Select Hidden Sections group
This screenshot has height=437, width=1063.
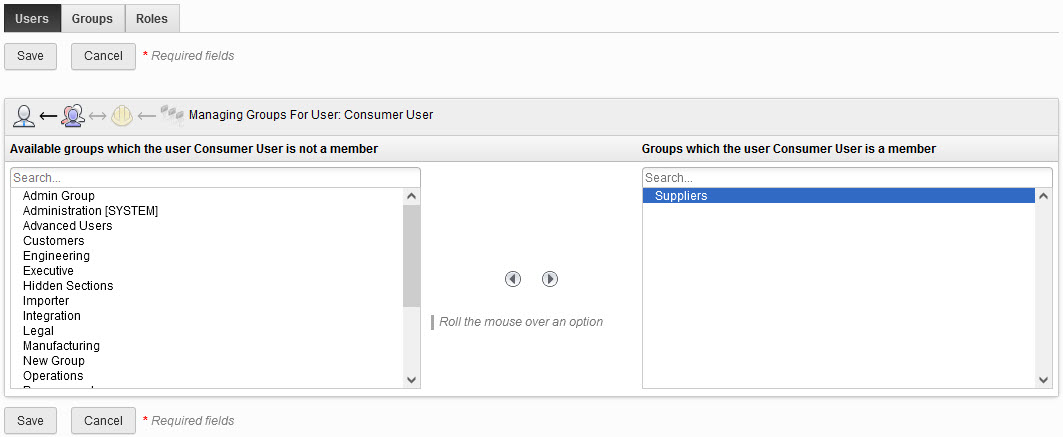click(207, 285)
